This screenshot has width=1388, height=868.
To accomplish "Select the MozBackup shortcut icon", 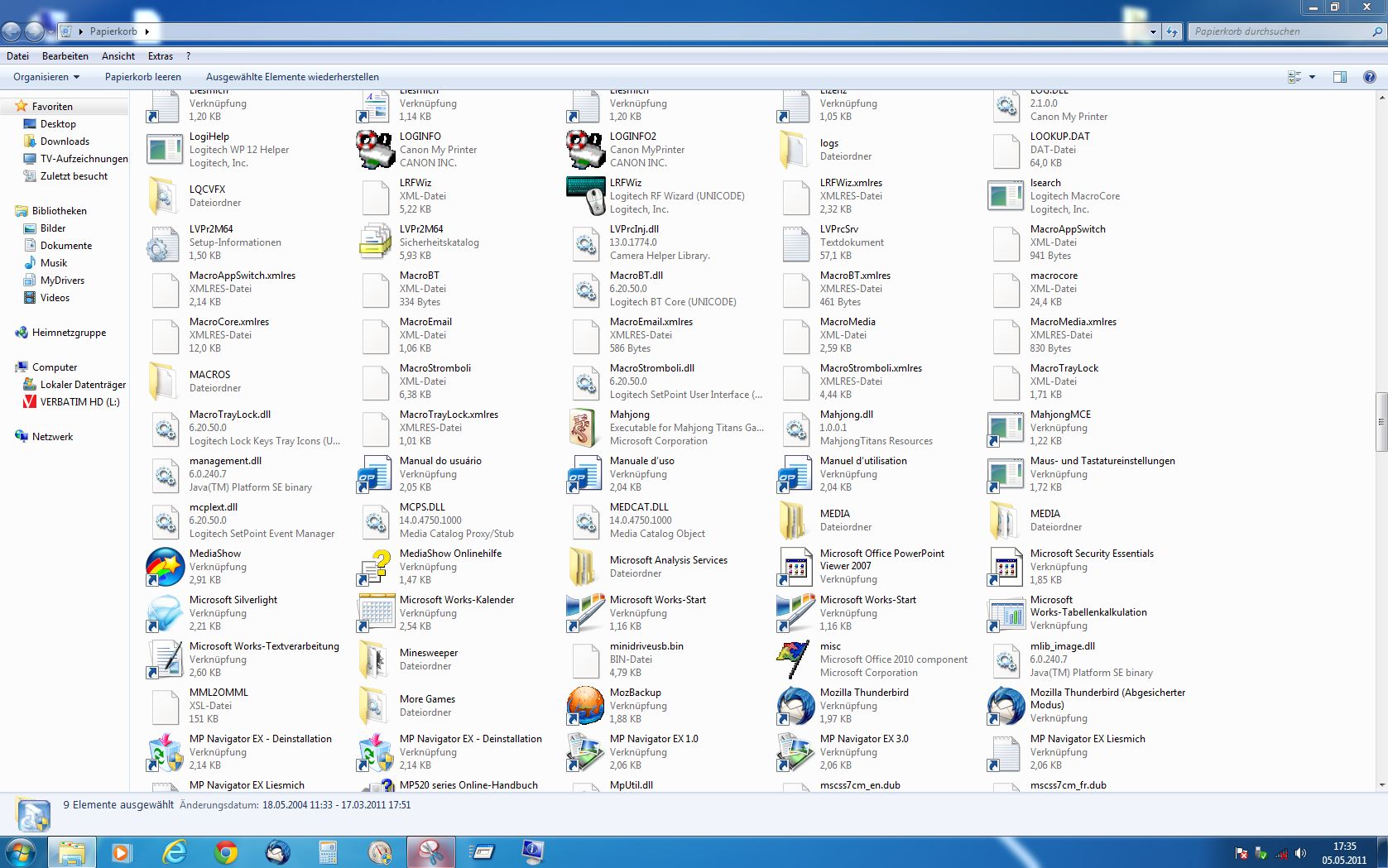I will 585,706.
